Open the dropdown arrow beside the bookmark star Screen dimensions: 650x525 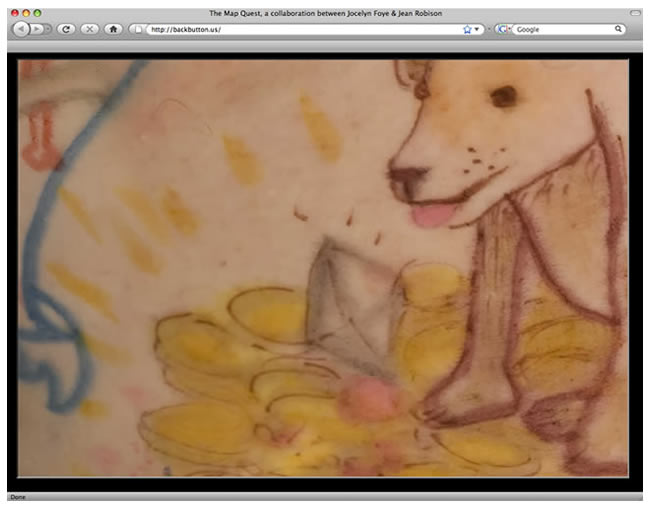[477, 29]
